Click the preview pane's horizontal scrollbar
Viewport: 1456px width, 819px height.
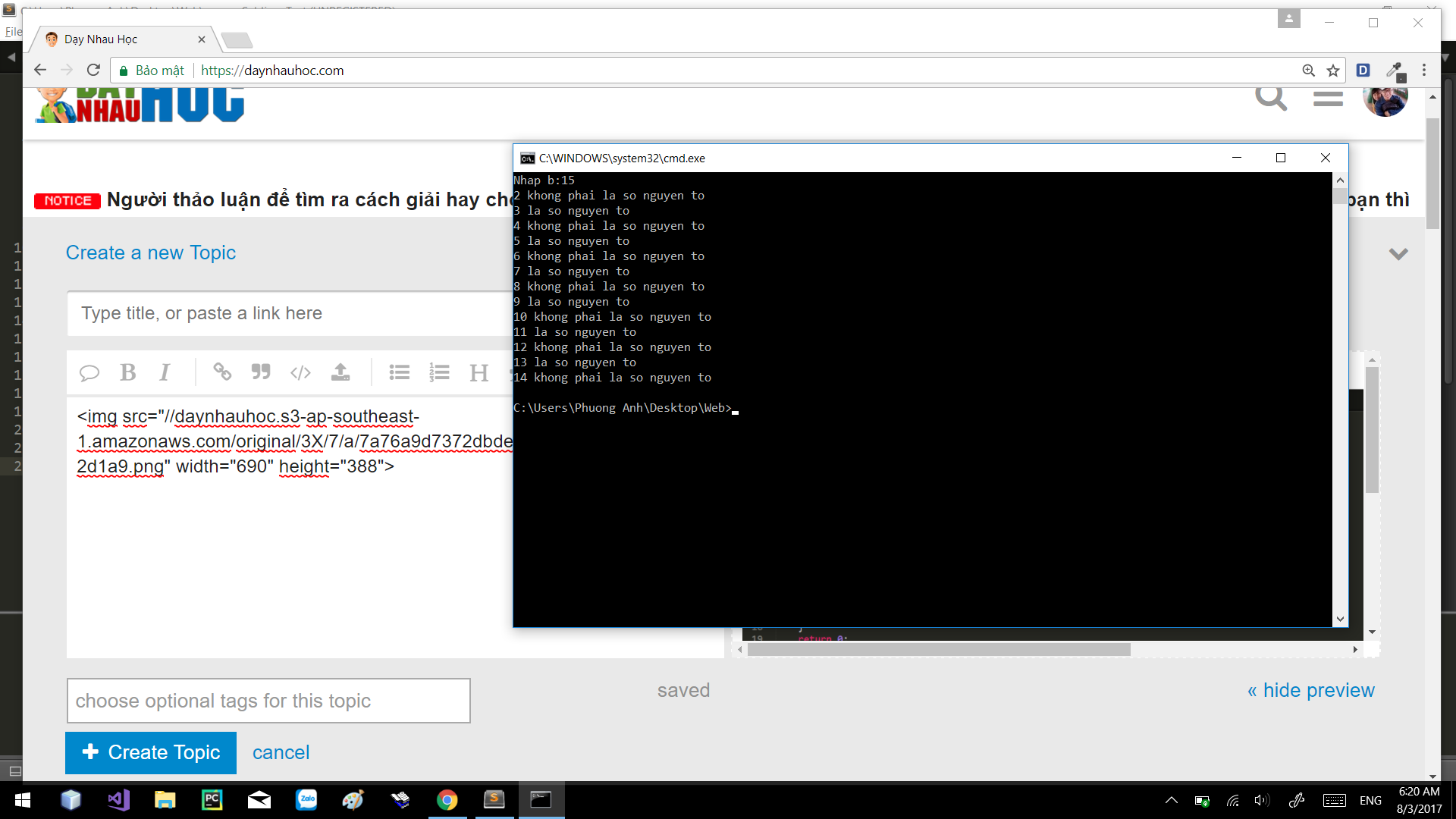(x=938, y=650)
